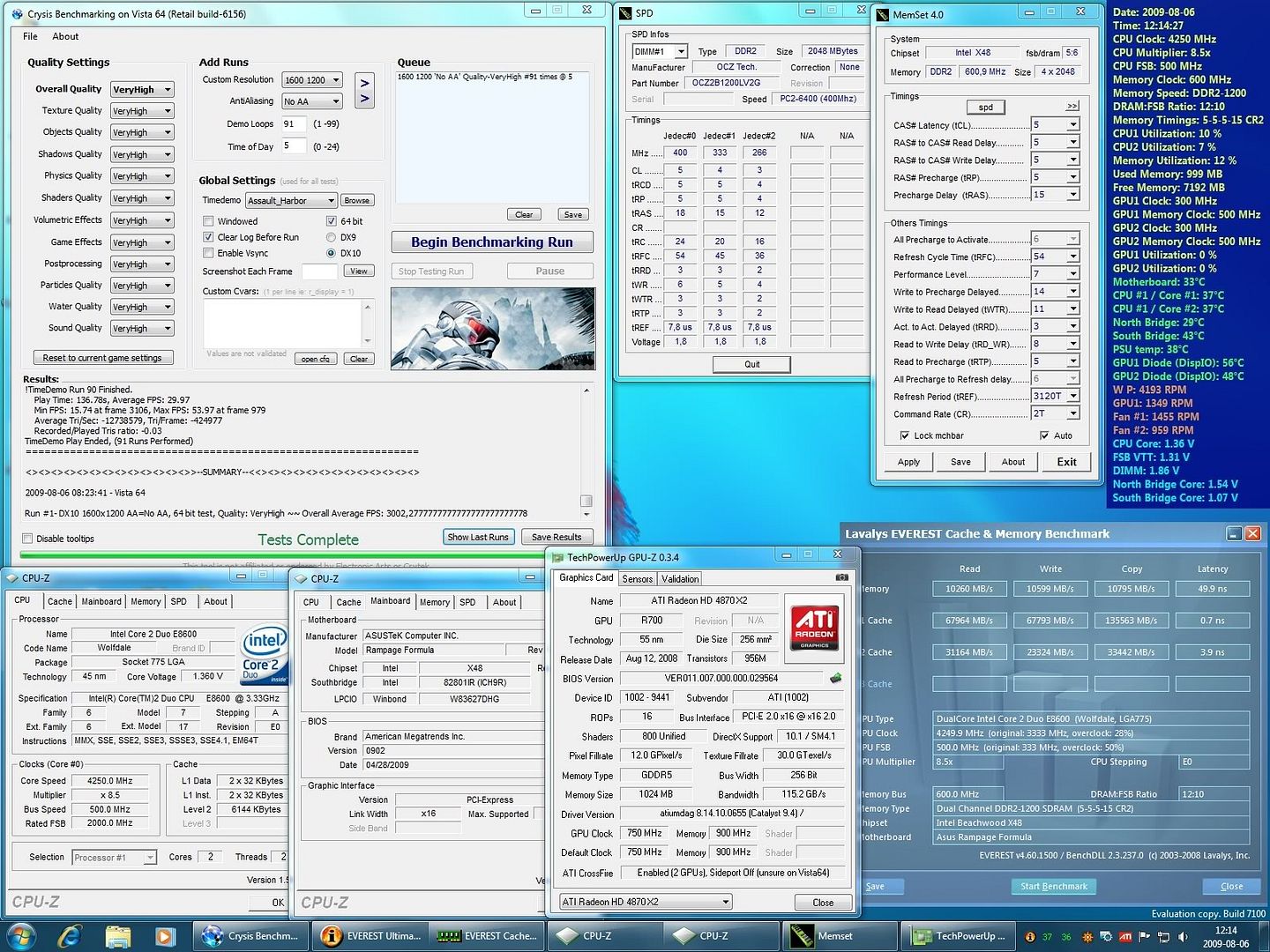Open the Timedemo Assault_Harbor dropdown

291,200
